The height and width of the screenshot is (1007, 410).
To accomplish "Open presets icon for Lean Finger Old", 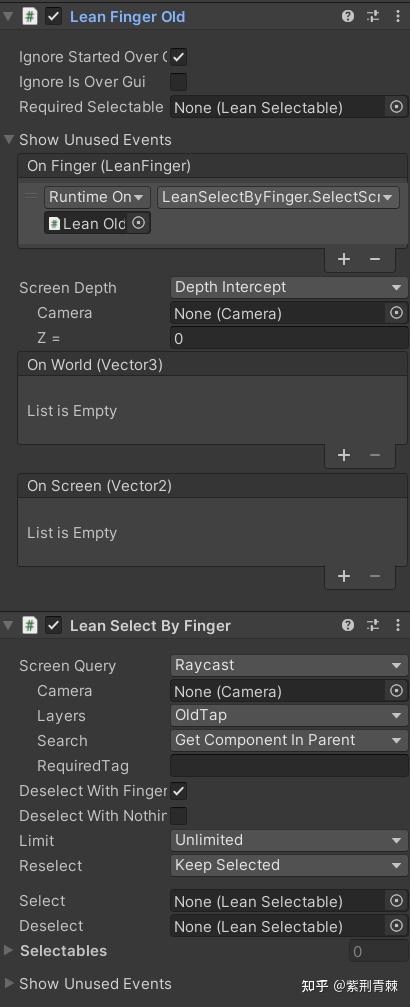I will (373, 17).
